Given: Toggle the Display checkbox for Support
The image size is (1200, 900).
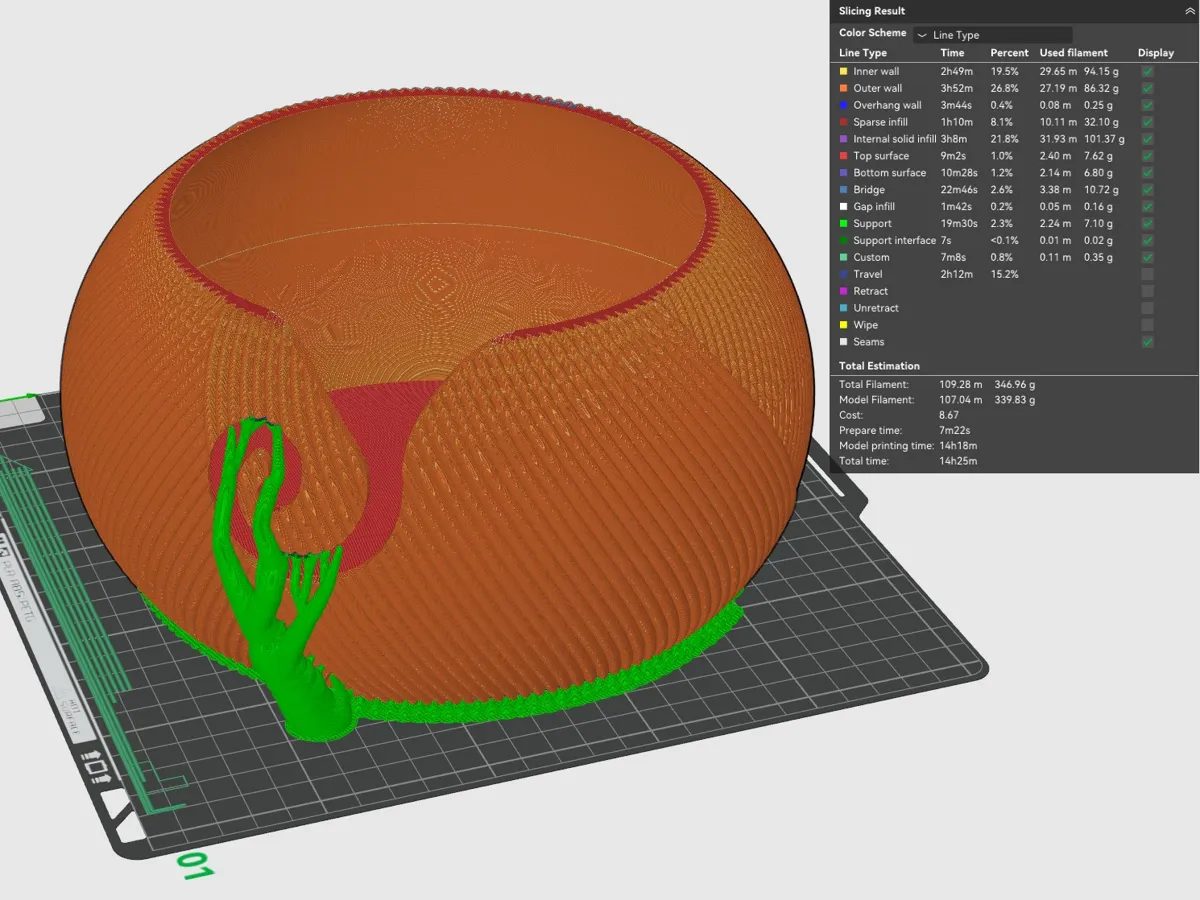Looking at the screenshot, I should (1146, 223).
